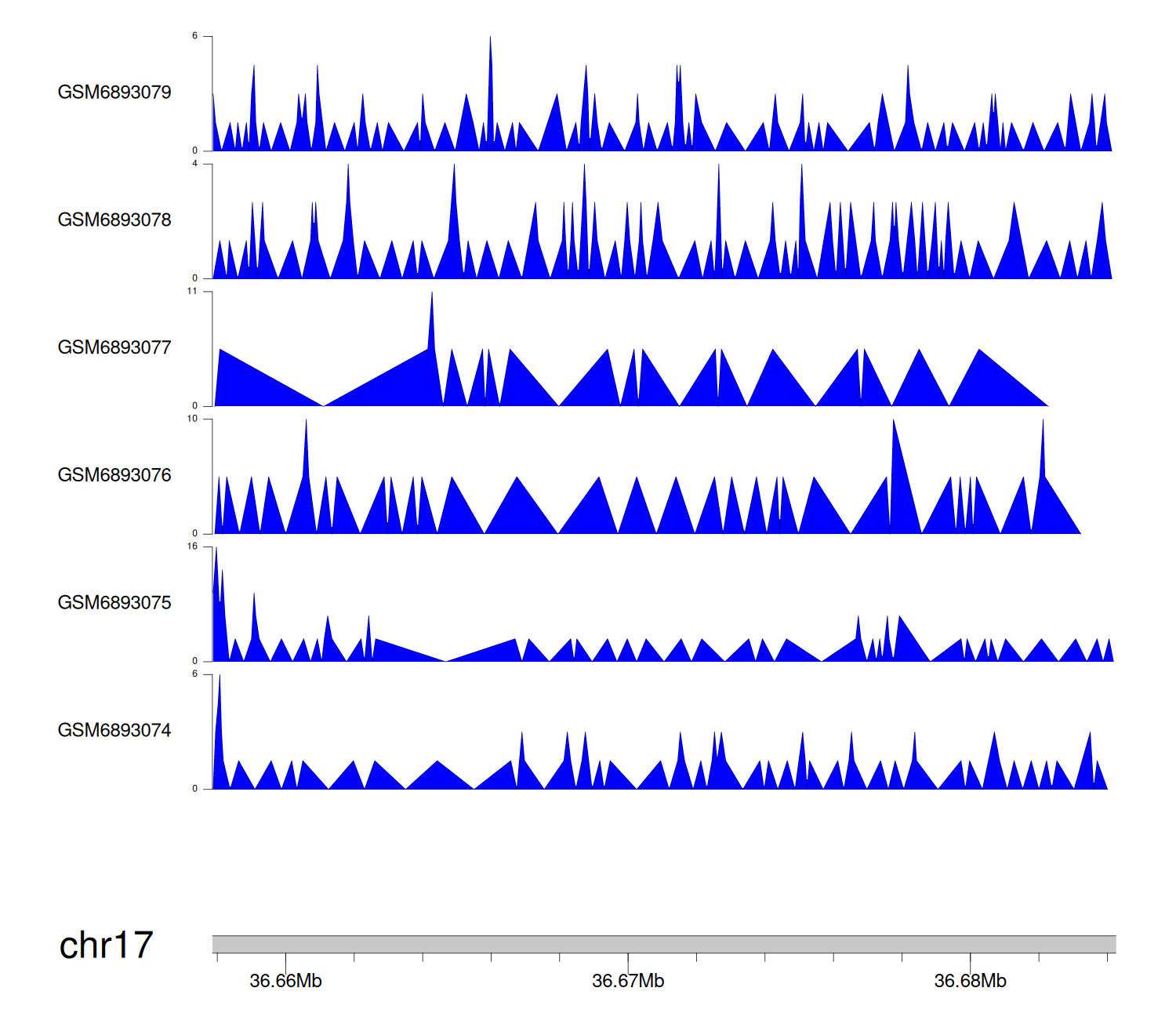The image size is (1176, 1035).
Task: Click the GSM6893077 track label
Action: 114,347
